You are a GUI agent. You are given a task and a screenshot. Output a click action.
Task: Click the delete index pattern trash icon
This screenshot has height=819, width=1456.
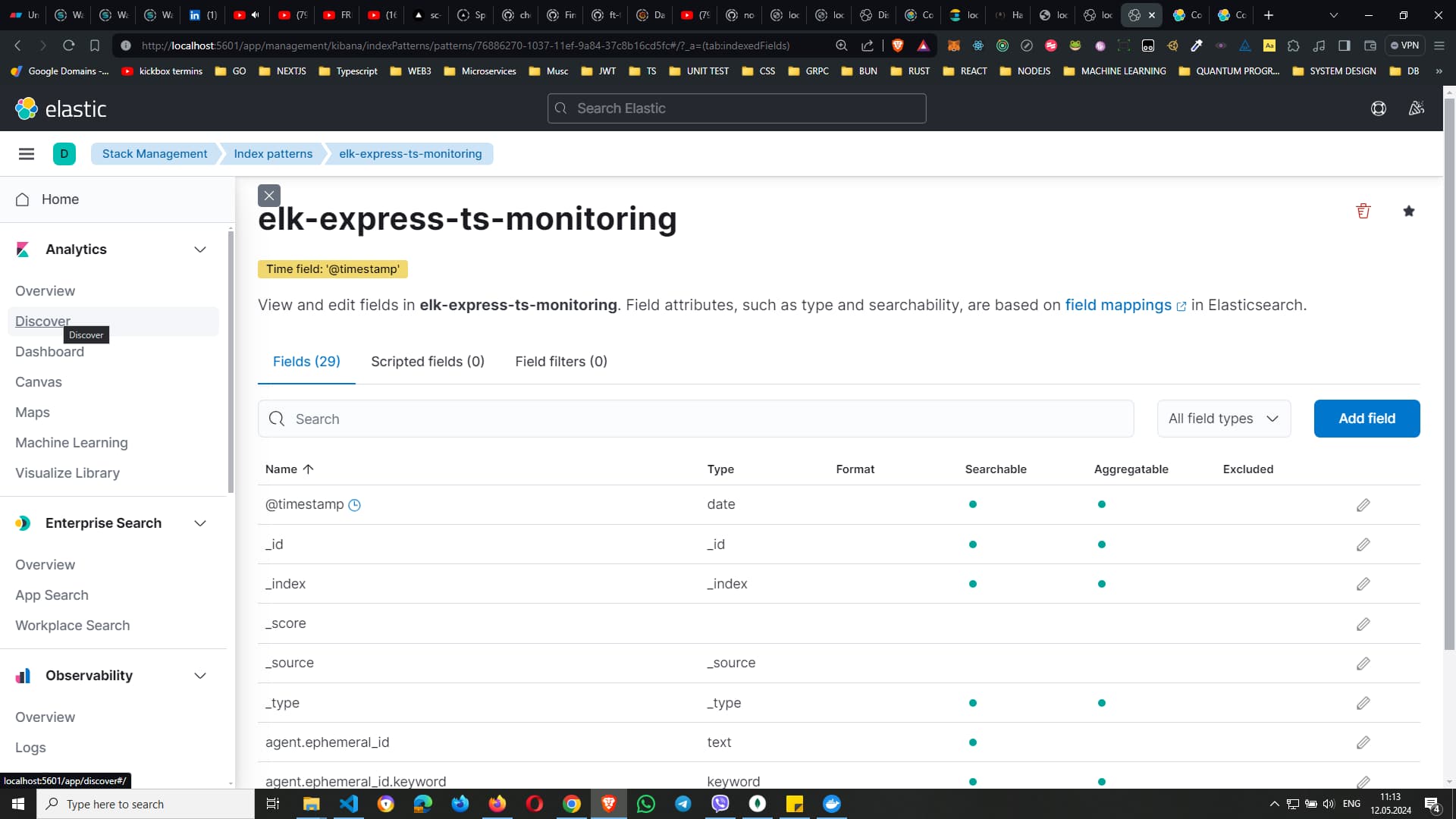point(1363,211)
